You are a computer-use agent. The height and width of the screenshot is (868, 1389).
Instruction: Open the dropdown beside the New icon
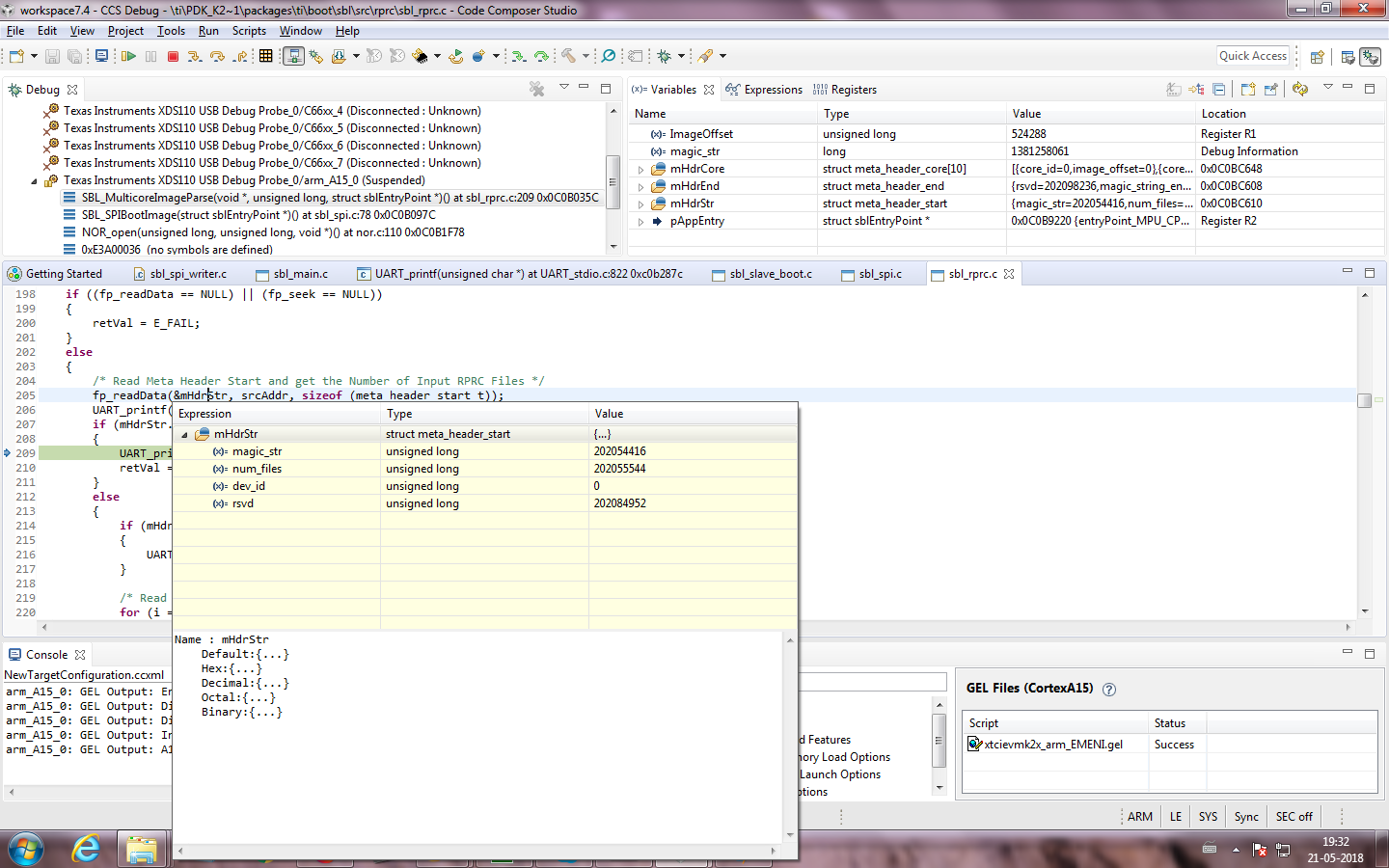point(34,56)
